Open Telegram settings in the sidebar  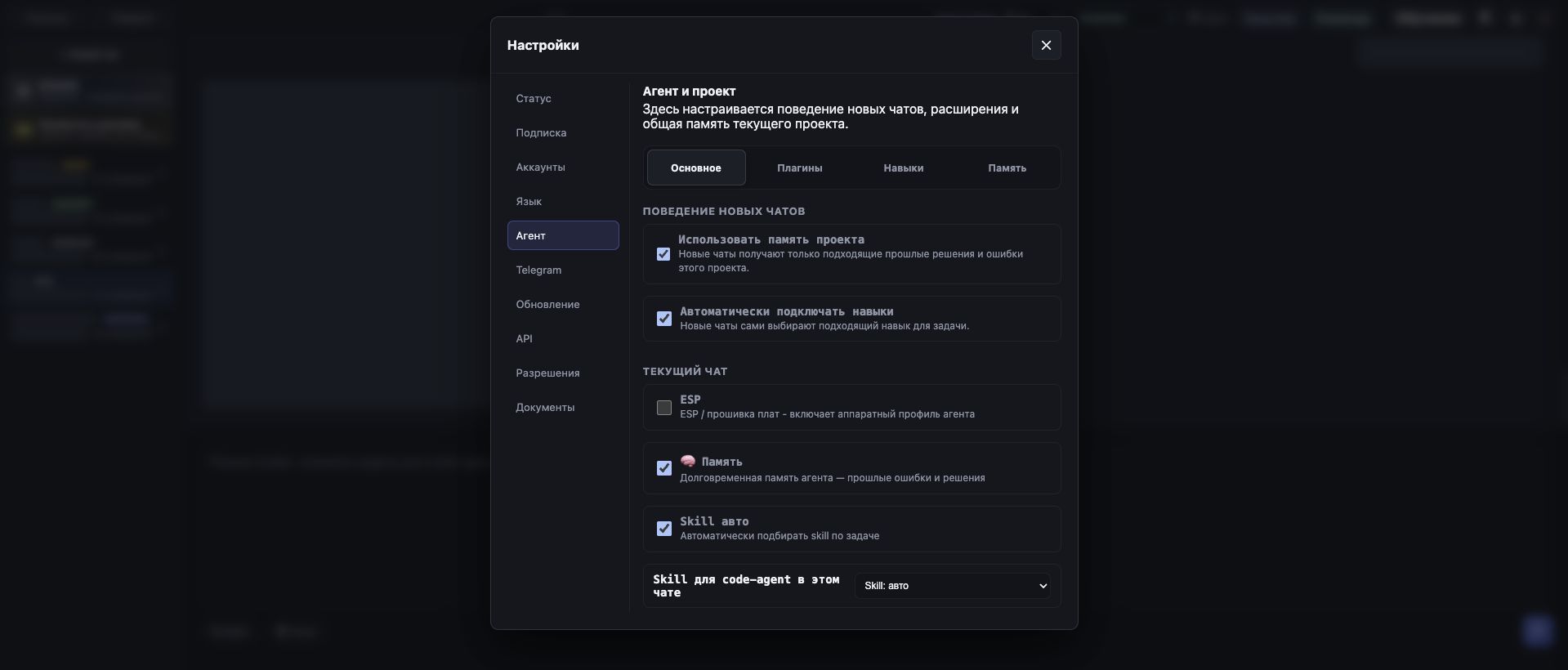pyautogui.click(x=563, y=270)
